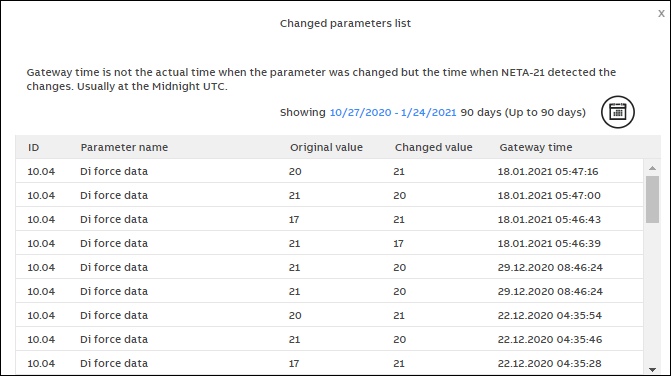Select the row timestamped 18.01.2021 05:46:39
This screenshot has height=376, width=671.
[330, 243]
